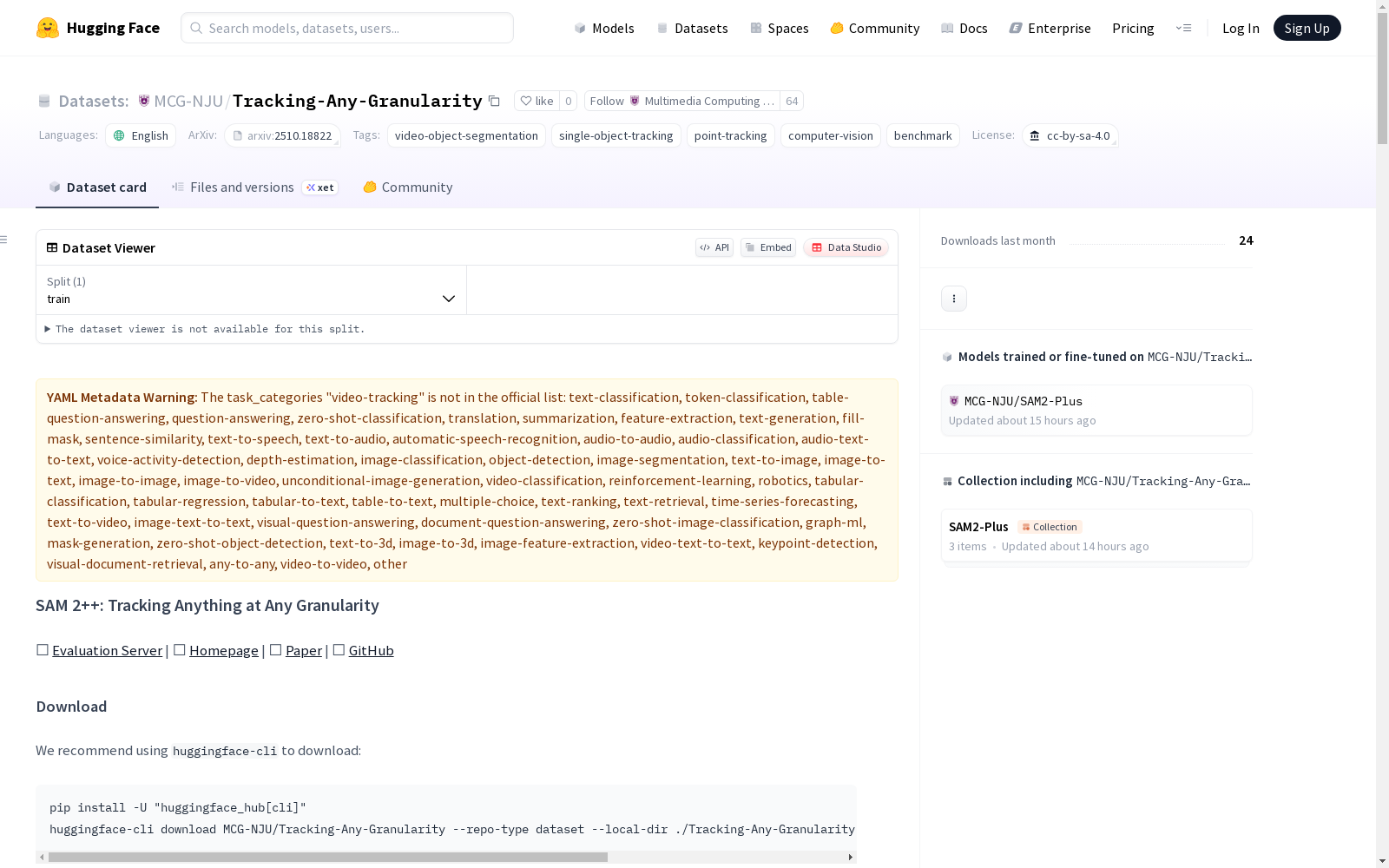Click the Datasets: breadcrumb label

(x=94, y=101)
